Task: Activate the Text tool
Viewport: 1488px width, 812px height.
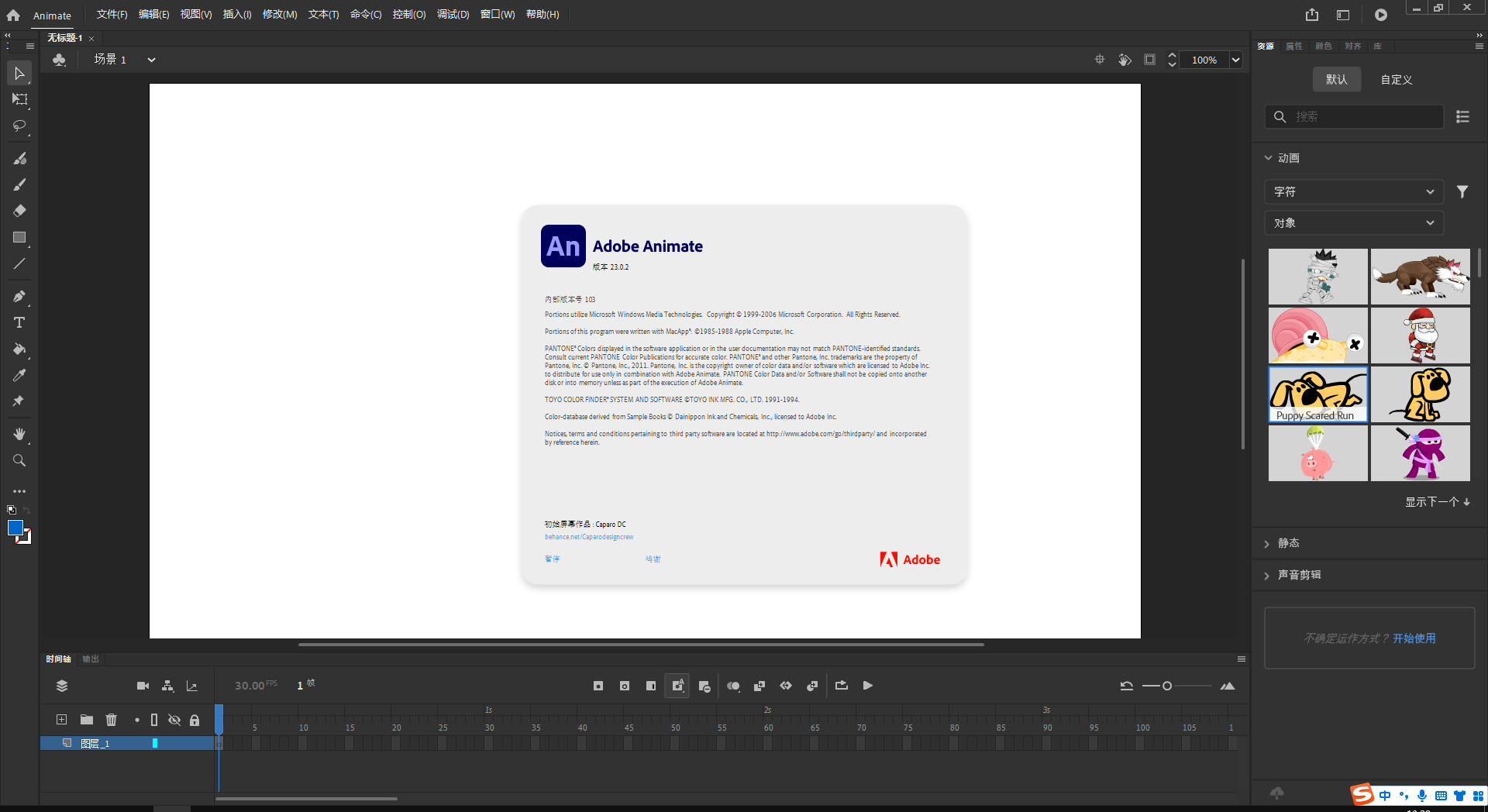Action: 19,323
